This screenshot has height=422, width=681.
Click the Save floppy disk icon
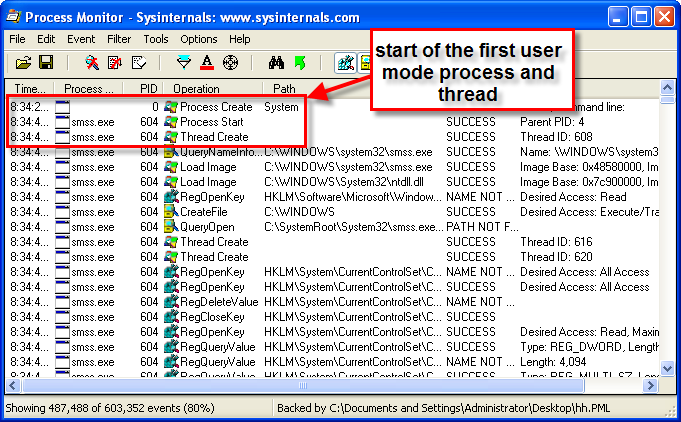[x=45, y=63]
